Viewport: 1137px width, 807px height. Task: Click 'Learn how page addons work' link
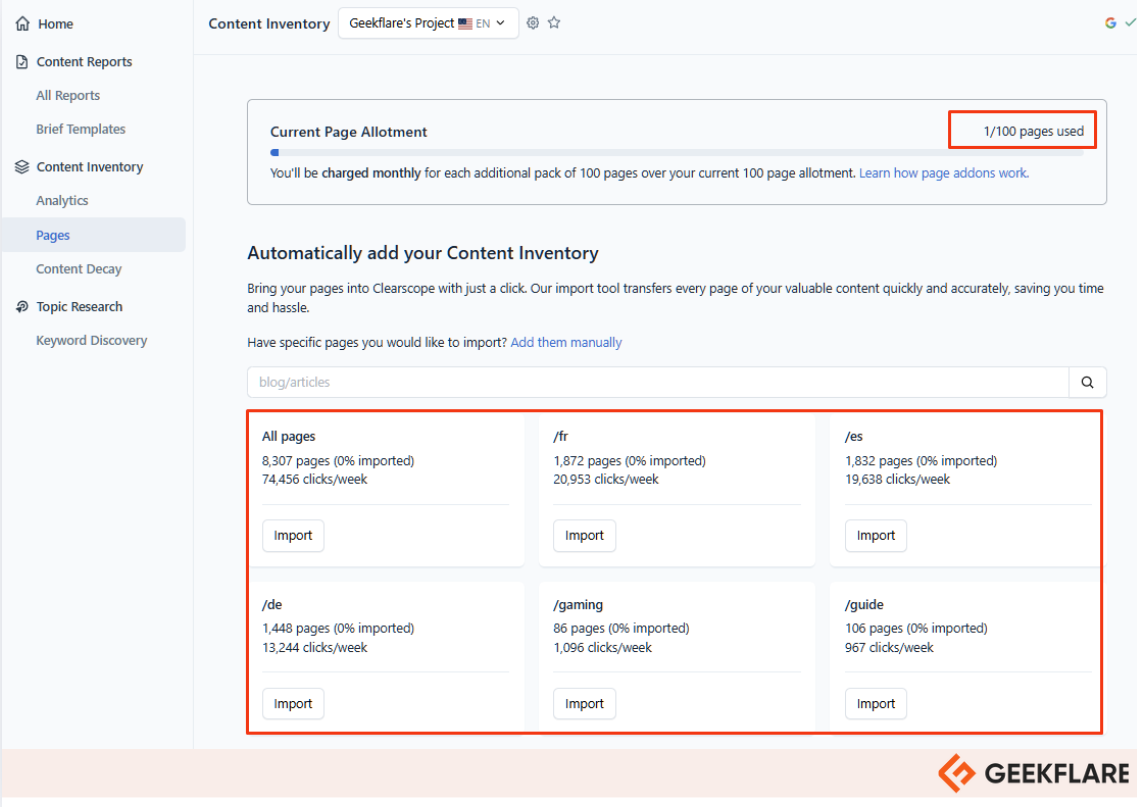(943, 173)
